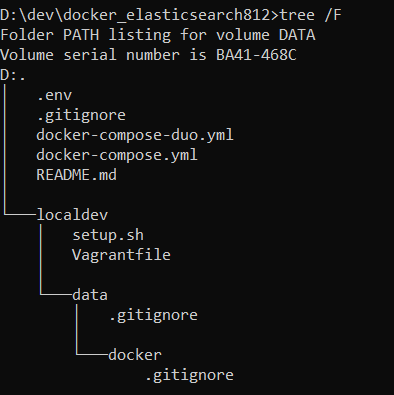Image resolution: width=394 pixels, height=395 pixels.
Task: Click the volume serial number BA41-468C
Action: coord(256,55)
